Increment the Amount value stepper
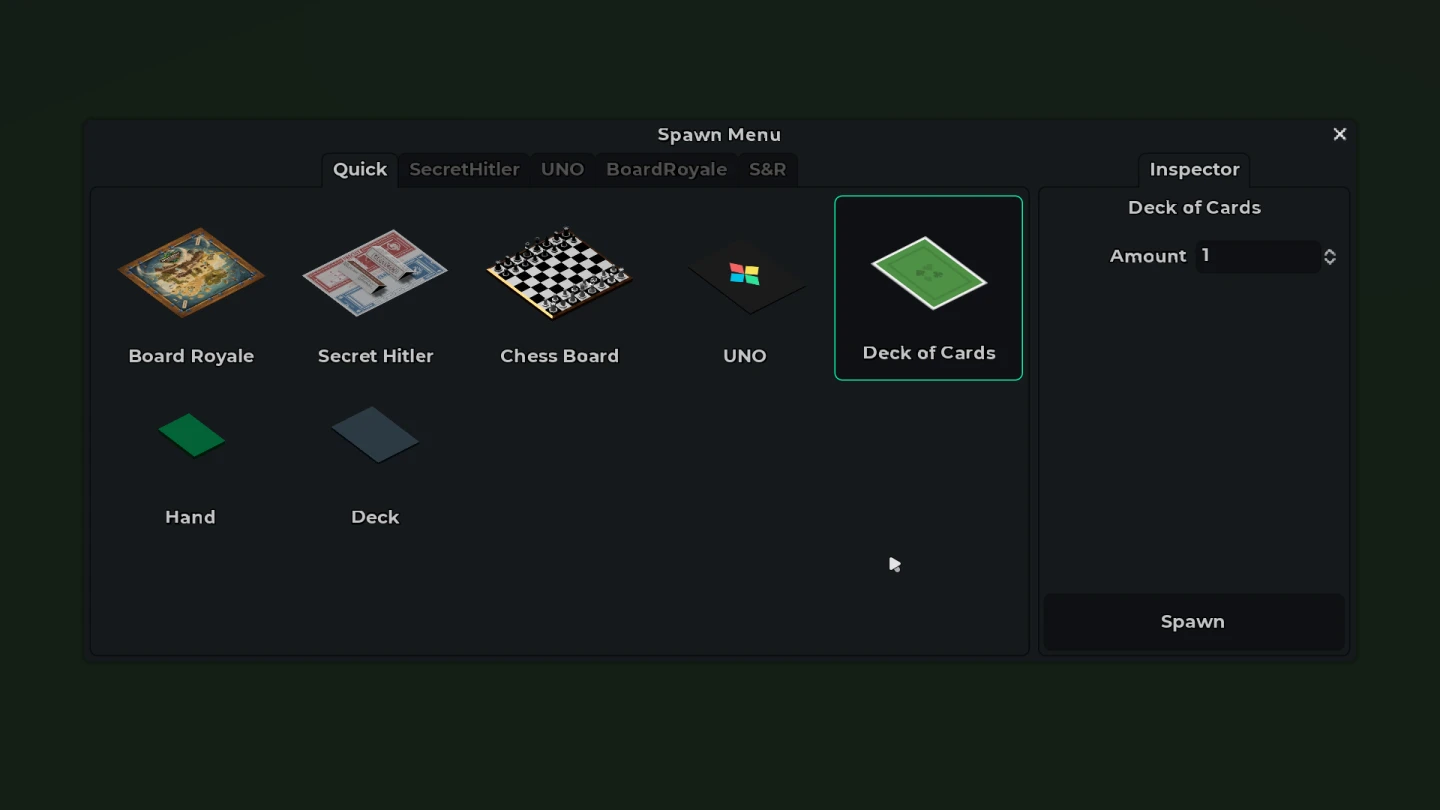Viewport: 1440px width, 810px height. click(1330, 251)
